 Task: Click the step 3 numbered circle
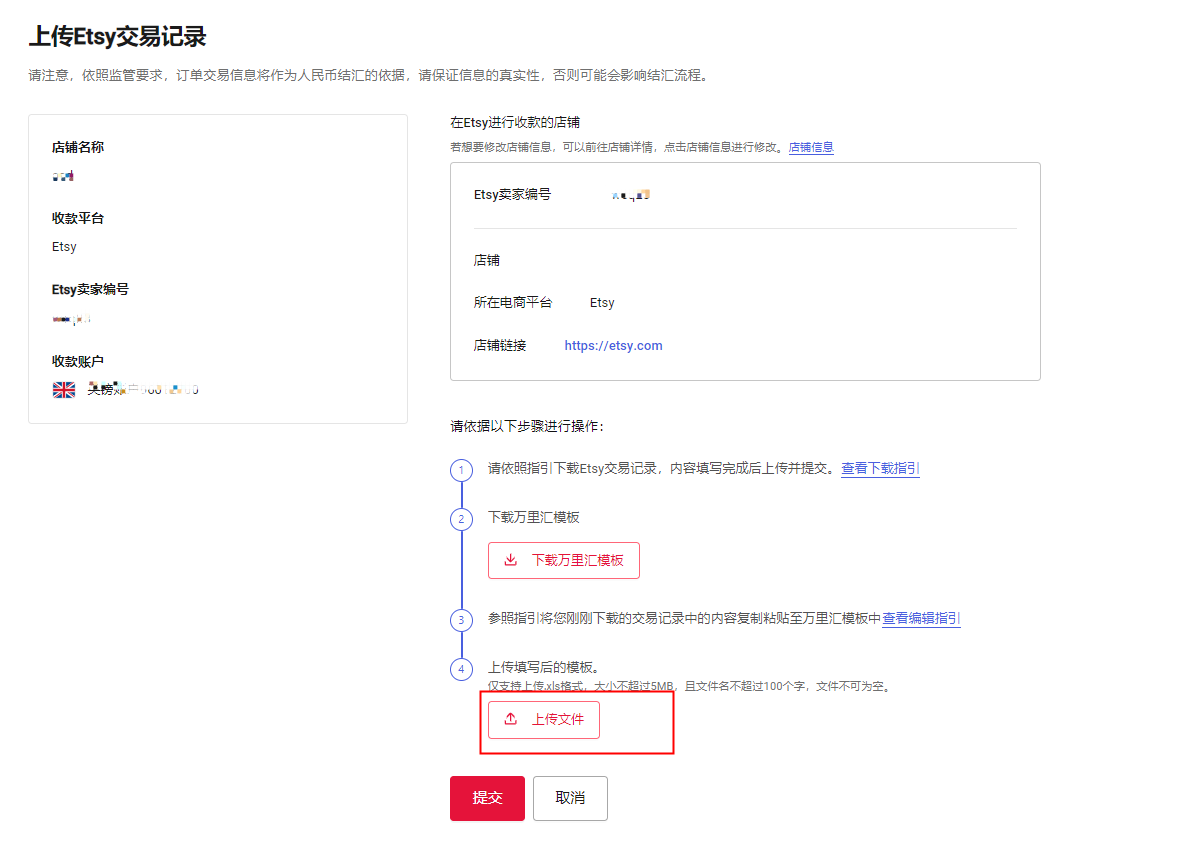click(x=461, y=620)
